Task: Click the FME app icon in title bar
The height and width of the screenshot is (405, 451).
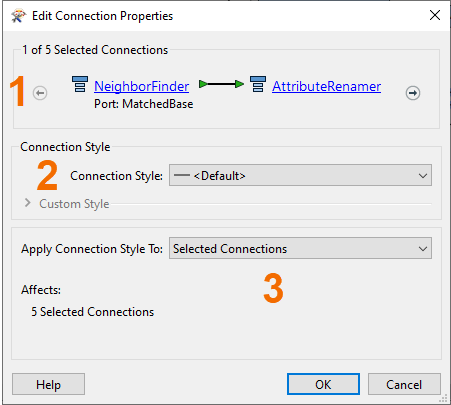Action: click(18, 15)
